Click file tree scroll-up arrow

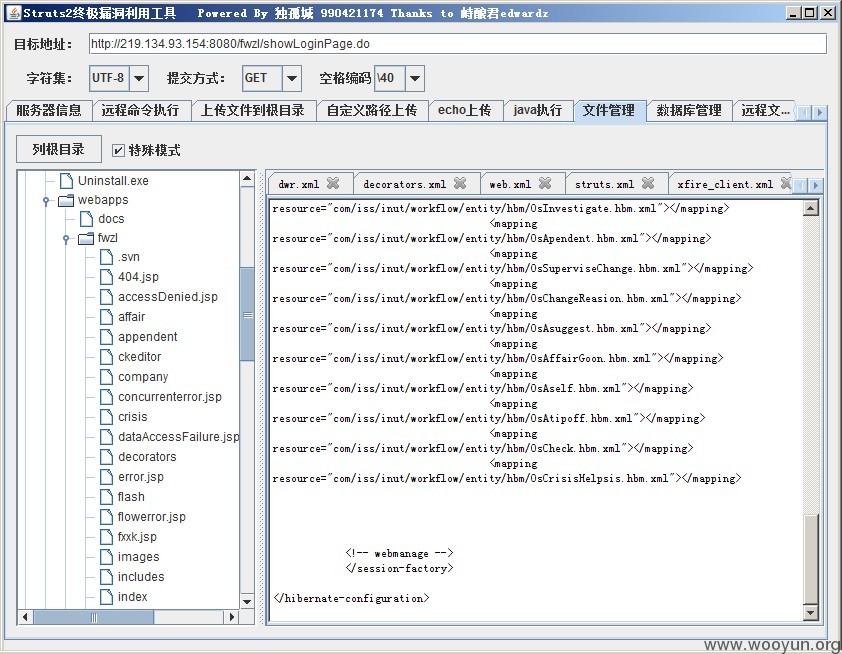click(247, 178)
